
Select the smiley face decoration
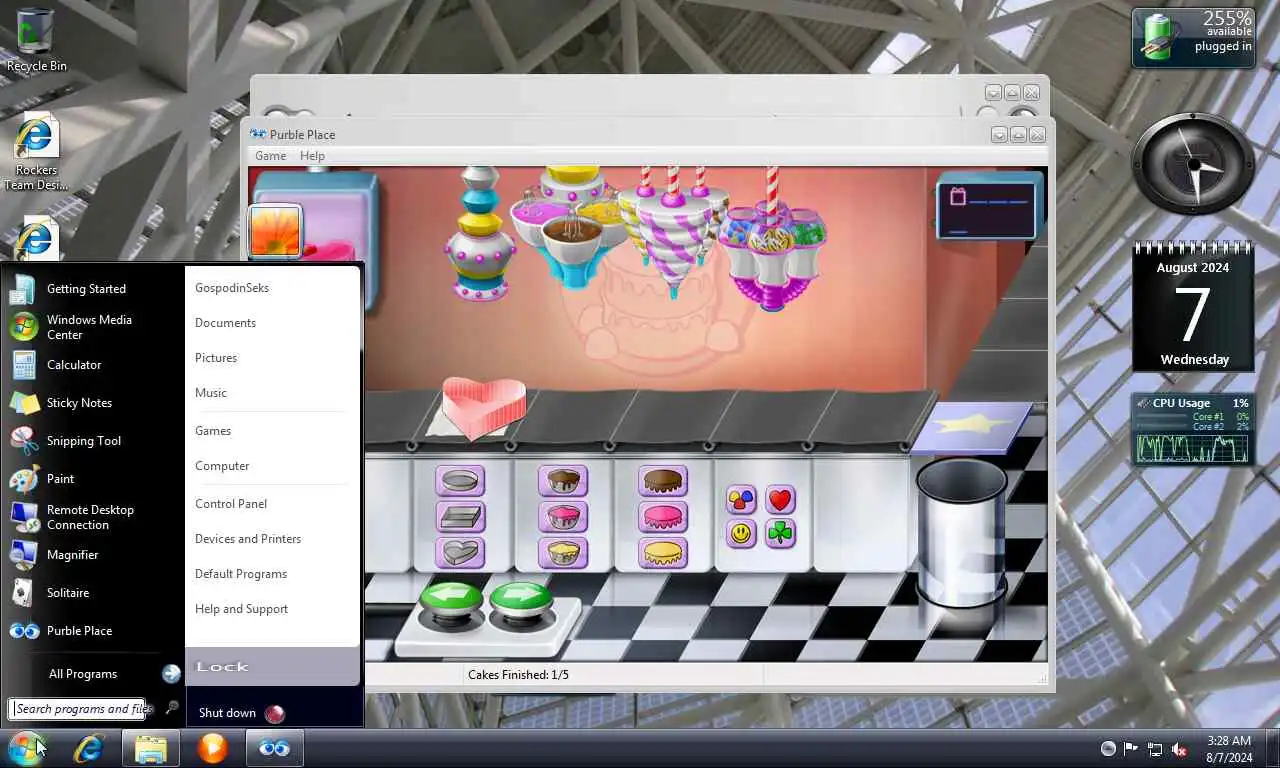[741, 534]
